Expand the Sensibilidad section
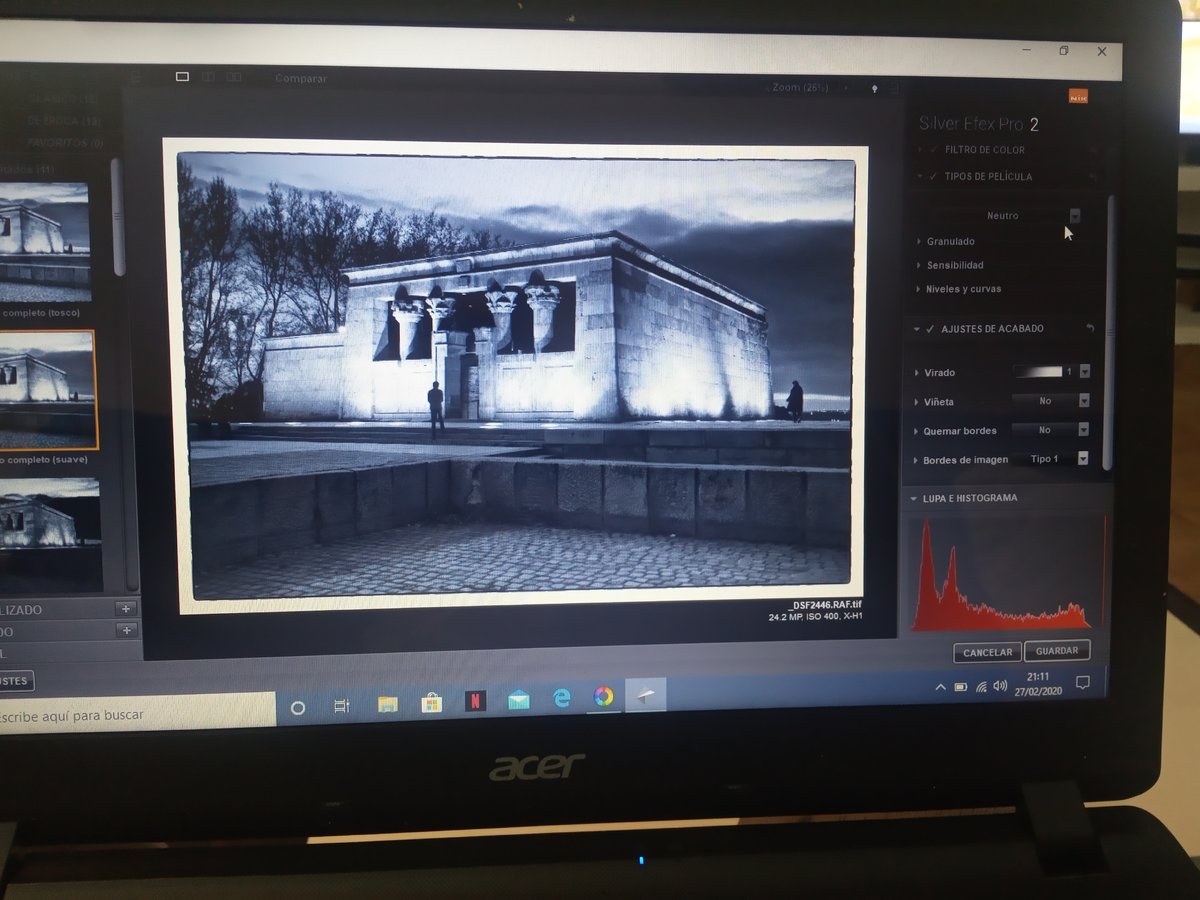The width and height of the screenshot is (1200, 900). click(x=919, y=265)
